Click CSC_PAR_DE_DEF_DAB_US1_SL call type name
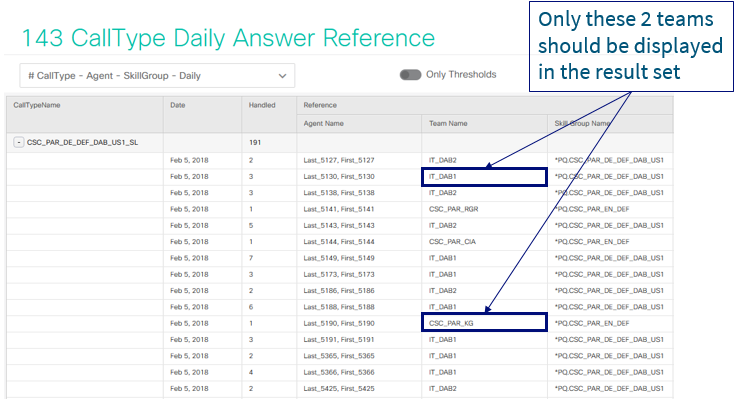This screenshot has height=402, width=735. 82,142
